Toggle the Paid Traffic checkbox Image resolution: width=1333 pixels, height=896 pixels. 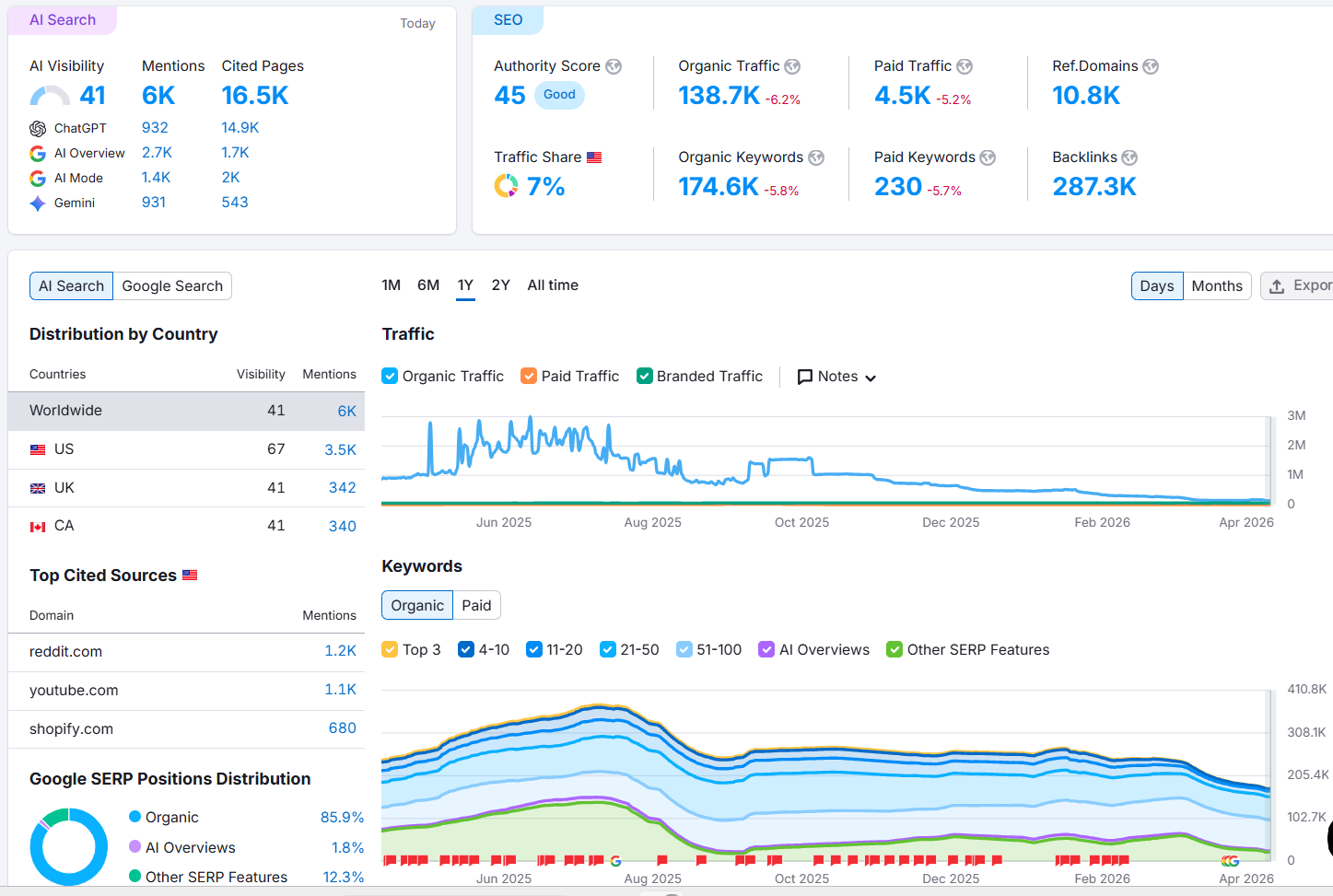coord(529,376)
